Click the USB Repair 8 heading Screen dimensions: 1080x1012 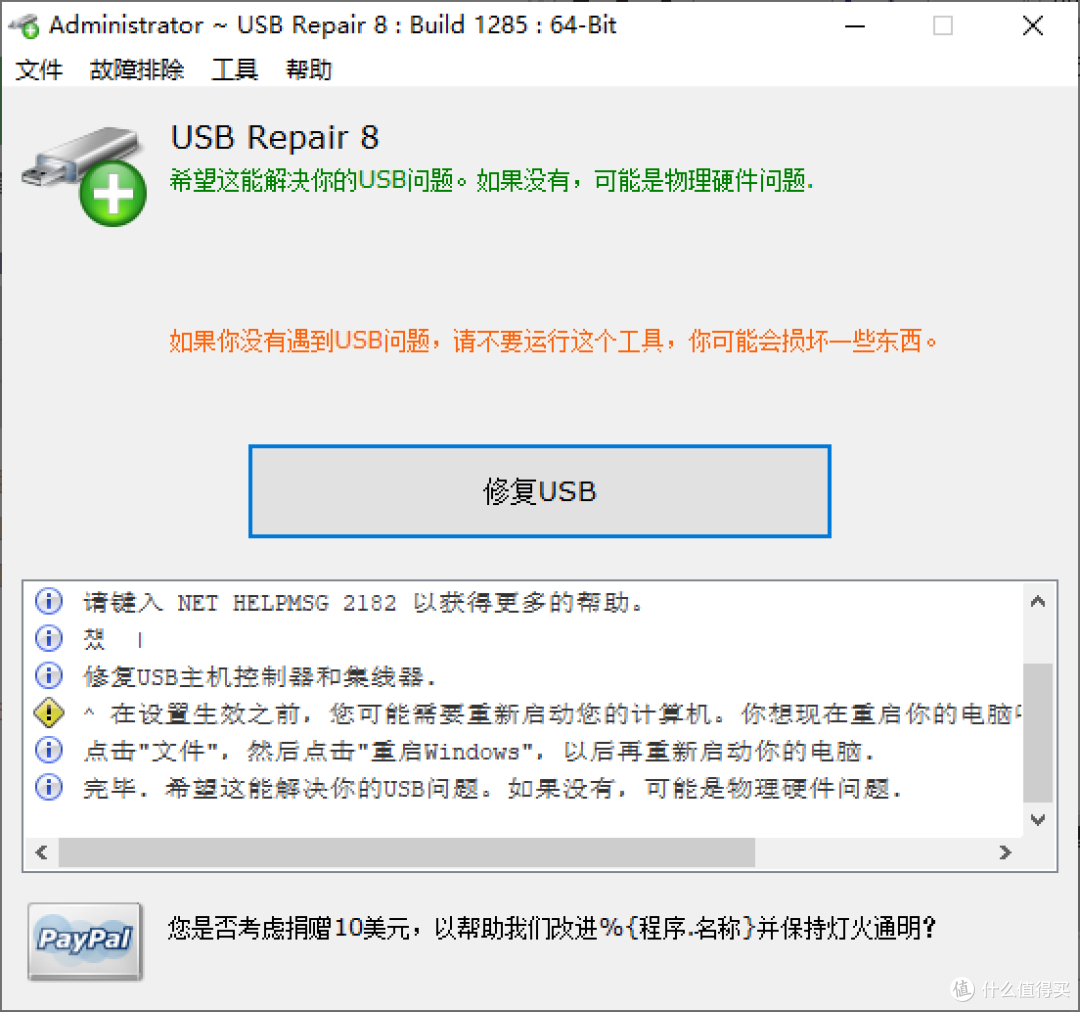pos(275,137)
